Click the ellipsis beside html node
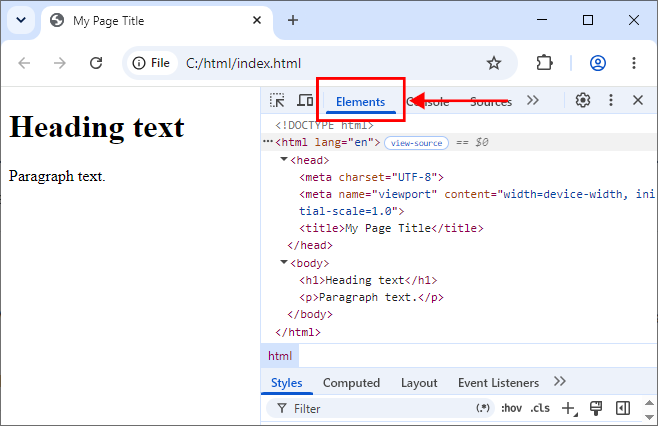The image size is (658, 426). click(267, 142)
